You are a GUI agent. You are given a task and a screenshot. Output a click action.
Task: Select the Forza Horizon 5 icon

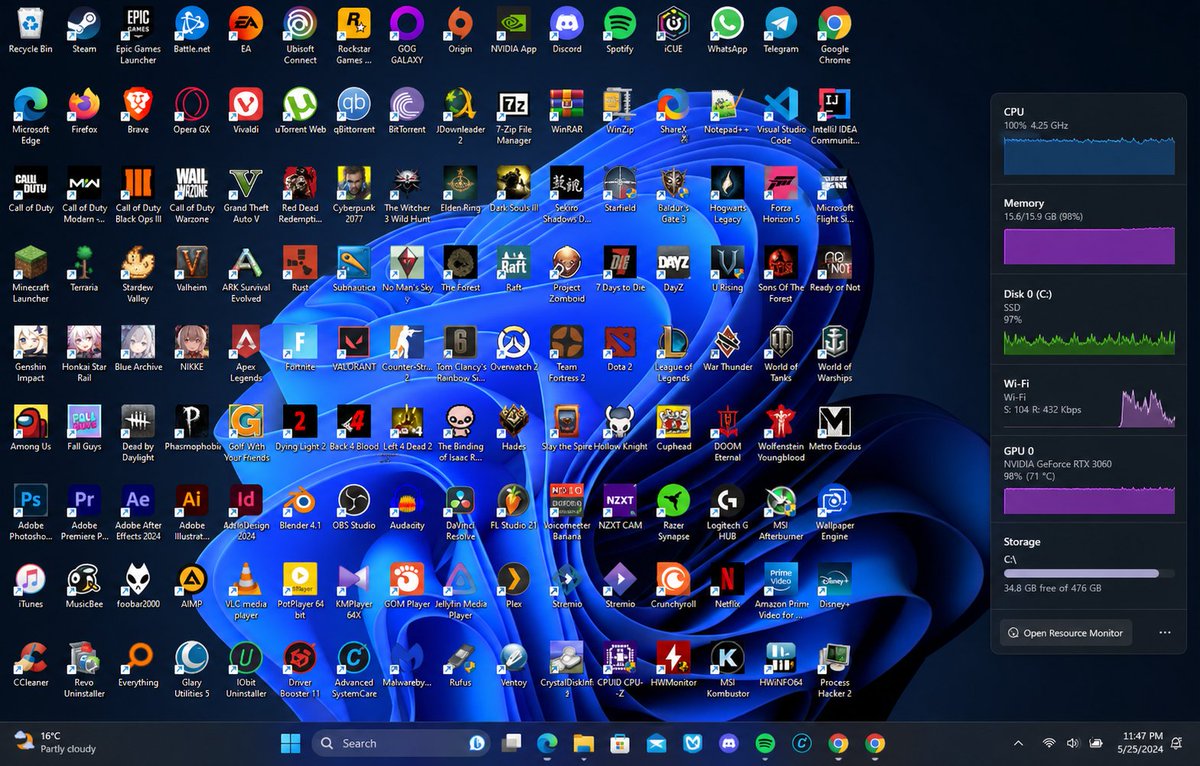pos(781,195)
